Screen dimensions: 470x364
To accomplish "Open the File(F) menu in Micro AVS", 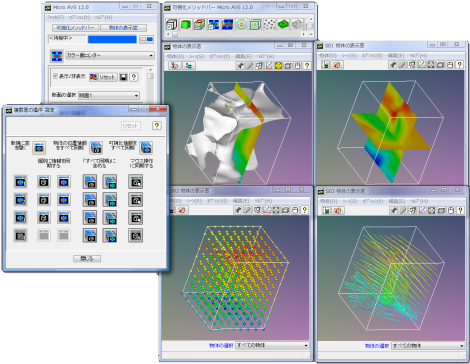I will (55, 17).
